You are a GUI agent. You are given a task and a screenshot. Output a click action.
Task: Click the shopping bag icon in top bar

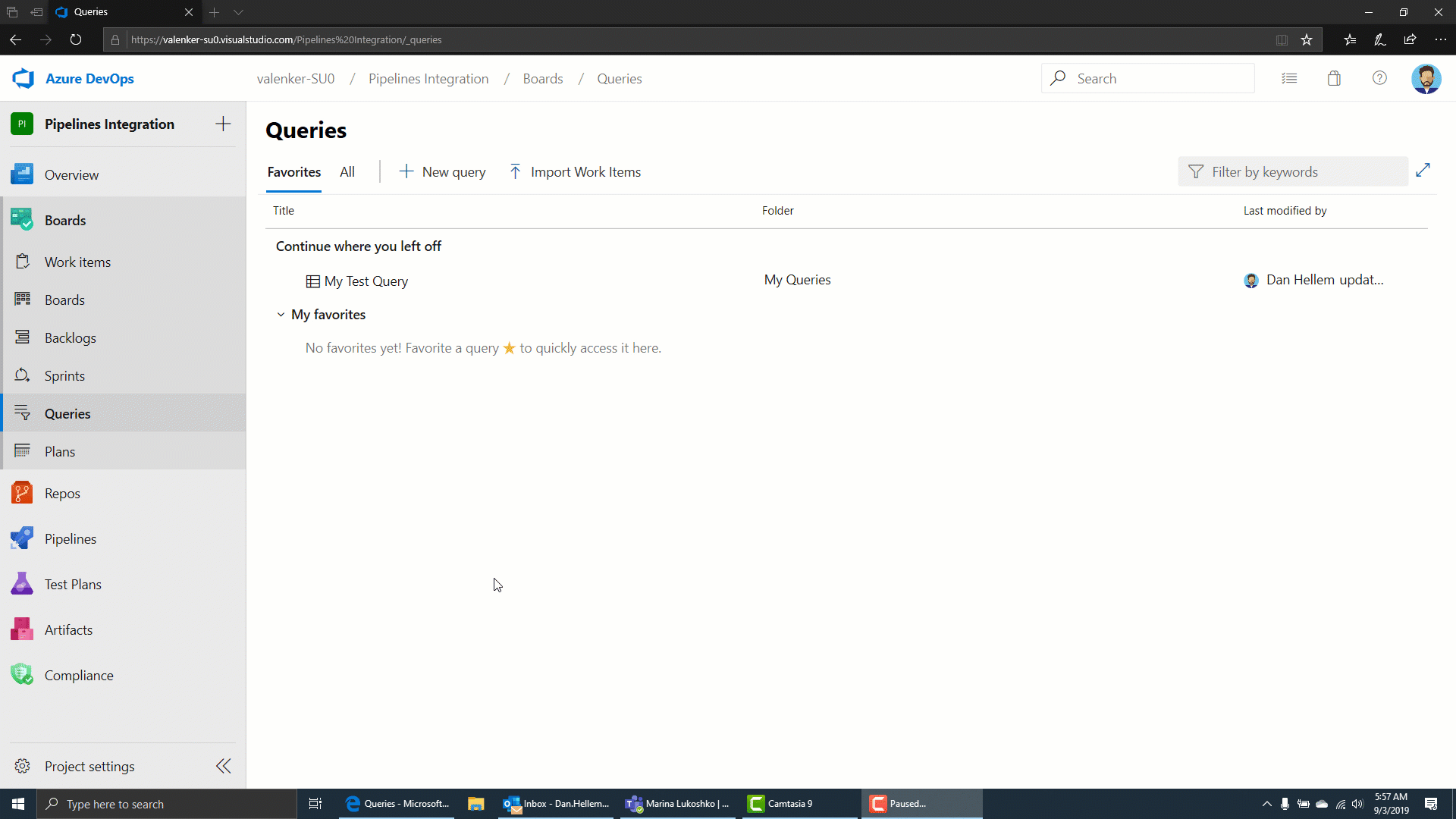point(1334,78)
